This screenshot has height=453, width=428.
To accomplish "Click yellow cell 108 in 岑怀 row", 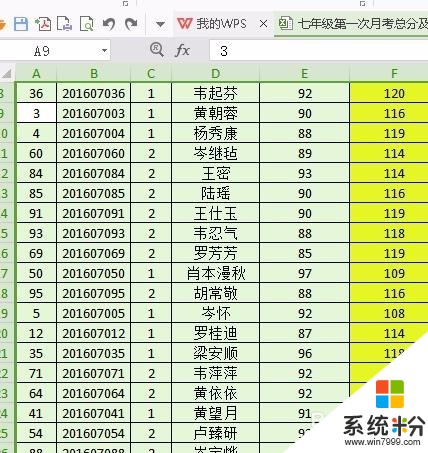I will (x=389, y=313).
